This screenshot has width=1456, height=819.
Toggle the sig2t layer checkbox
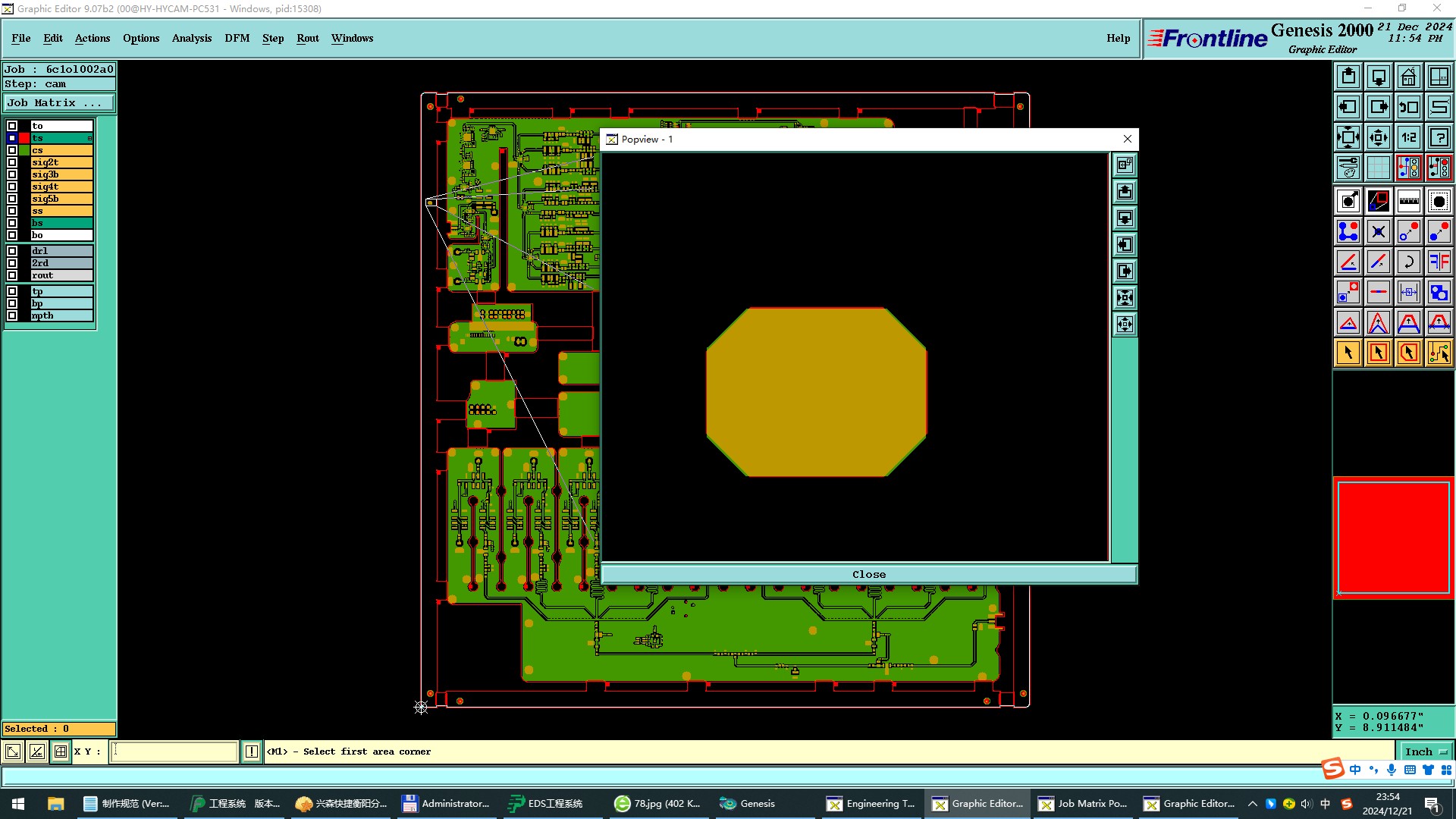click(x=12, y=162)
